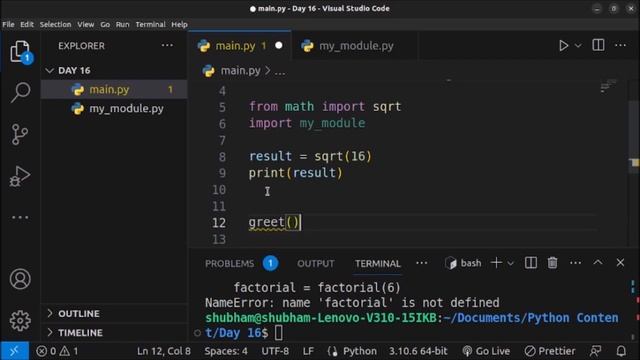The width and height of the screenshot is (640, 360).
Task: Open the Terminal menu
Action: [x=151, y=24]
